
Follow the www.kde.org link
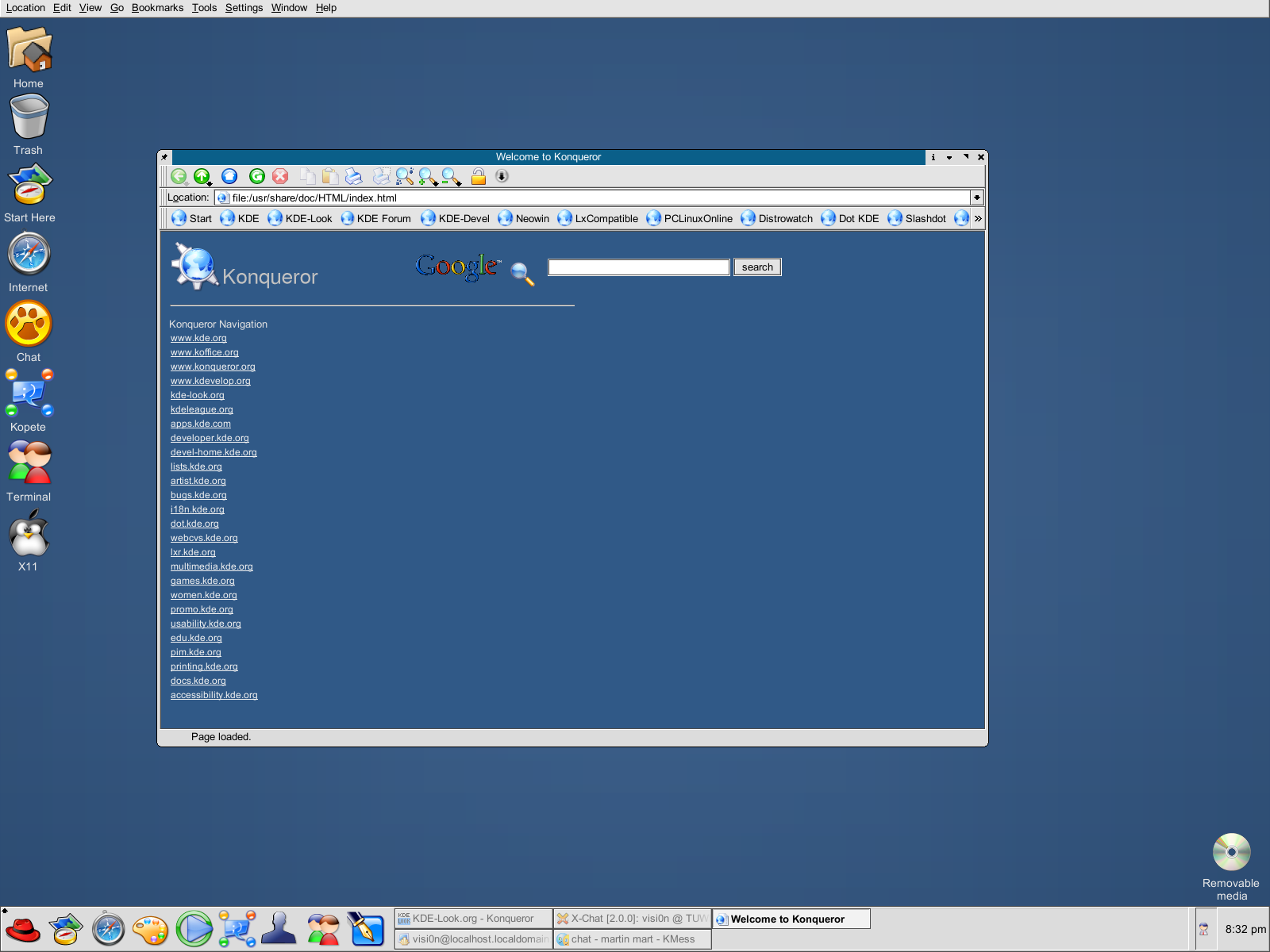[198, 338]
